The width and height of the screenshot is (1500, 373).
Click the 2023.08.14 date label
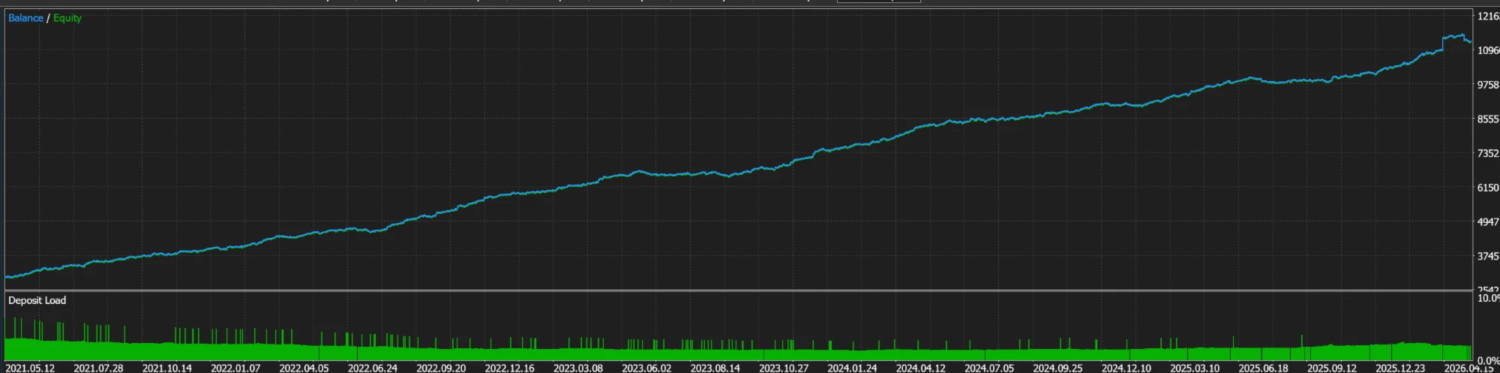pyautogui.click(x=715, y=367)
